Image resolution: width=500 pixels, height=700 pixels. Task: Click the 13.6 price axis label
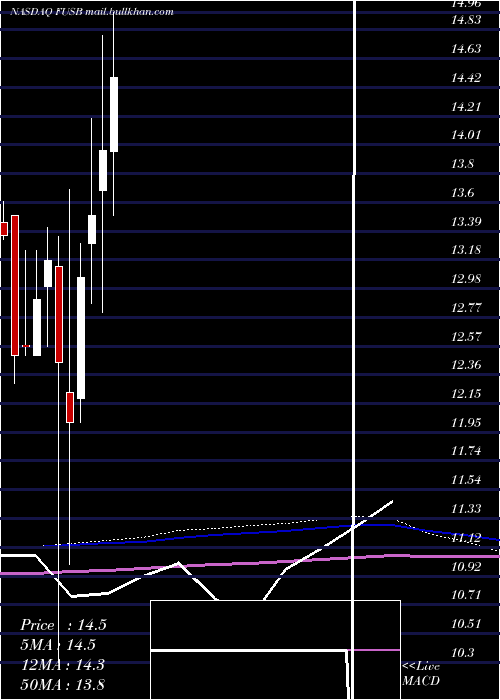click(462, 193)
